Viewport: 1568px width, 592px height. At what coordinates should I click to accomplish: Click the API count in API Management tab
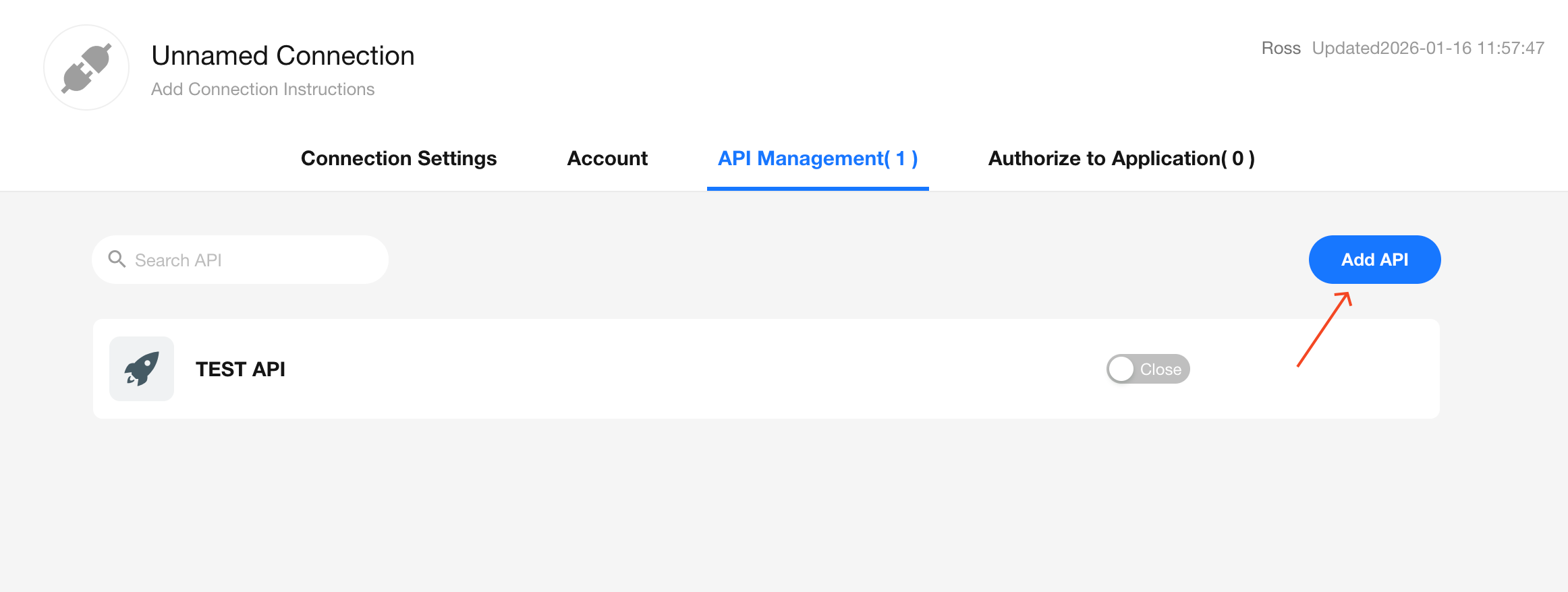click(901, 158)
